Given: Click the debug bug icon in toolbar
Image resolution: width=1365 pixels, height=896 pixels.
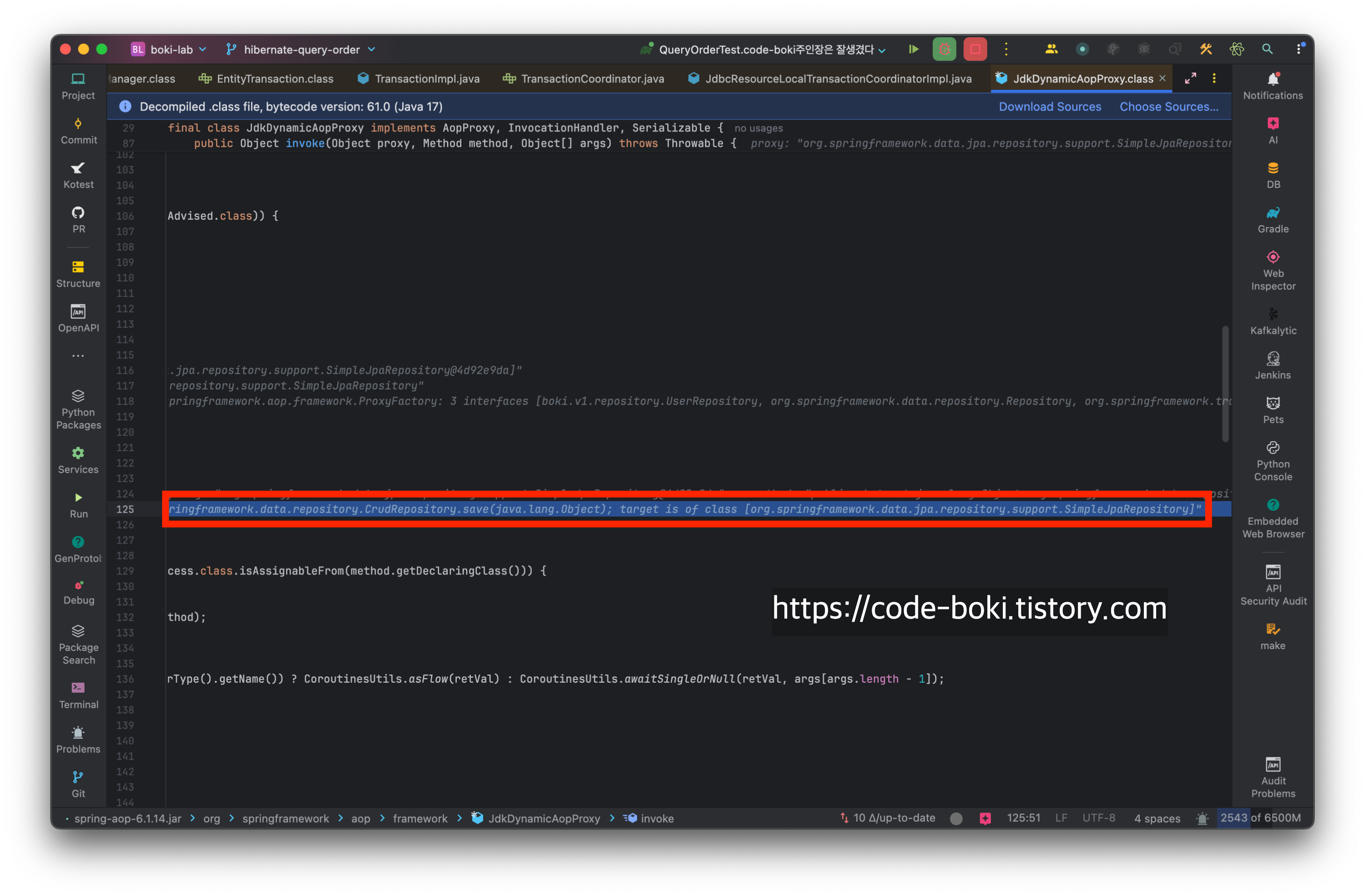Looking at the screenshot, I should pos(944,49).
